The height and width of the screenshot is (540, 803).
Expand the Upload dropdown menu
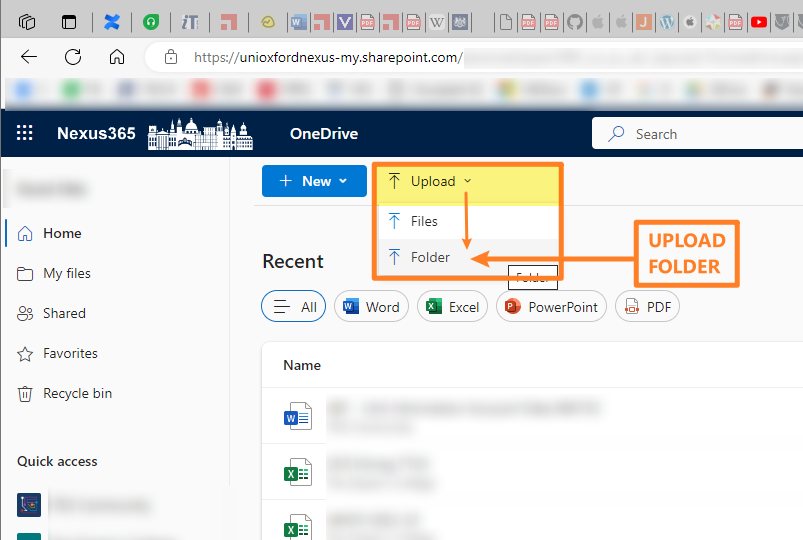430,181
